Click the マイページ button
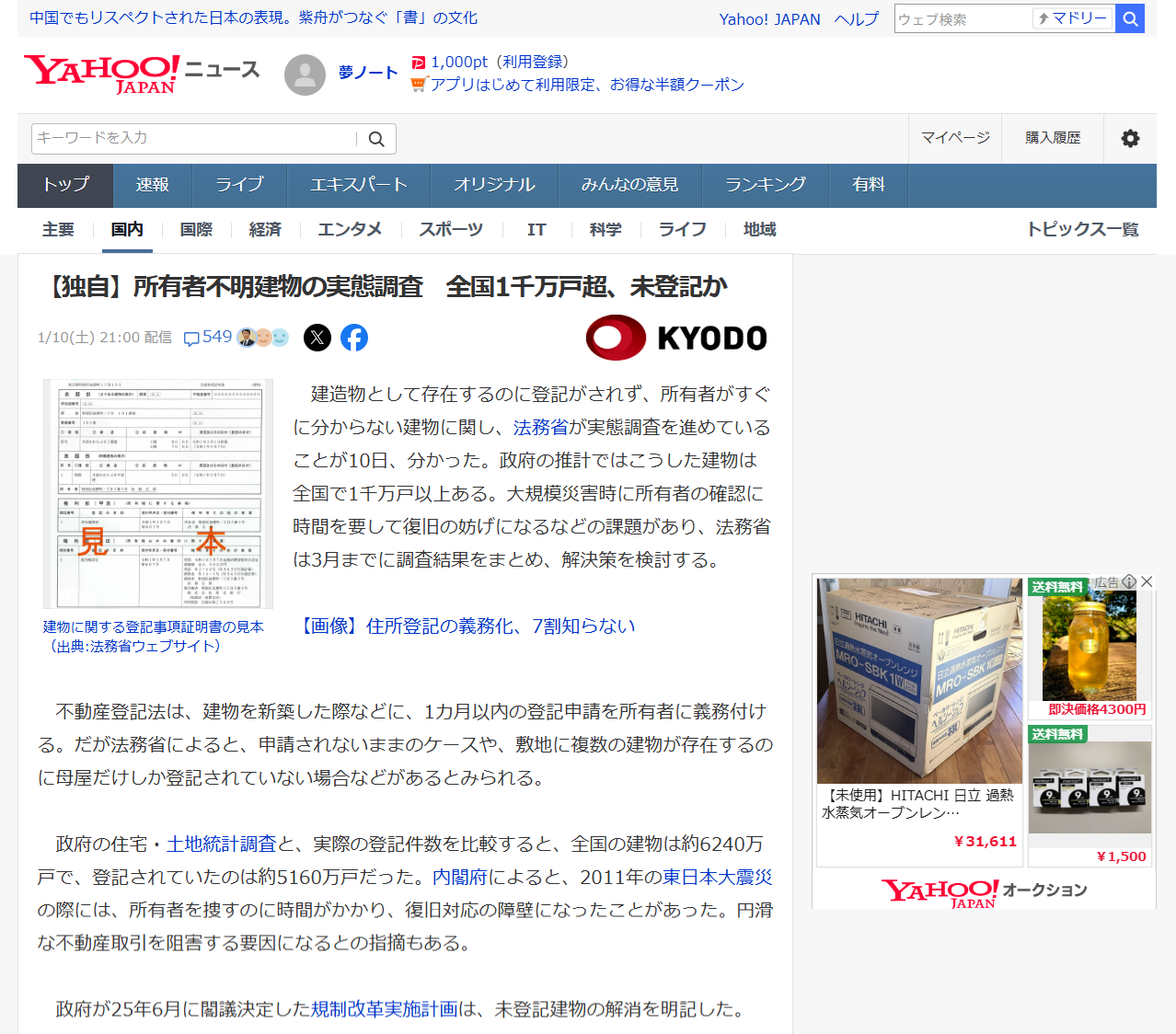 [955, 138]
